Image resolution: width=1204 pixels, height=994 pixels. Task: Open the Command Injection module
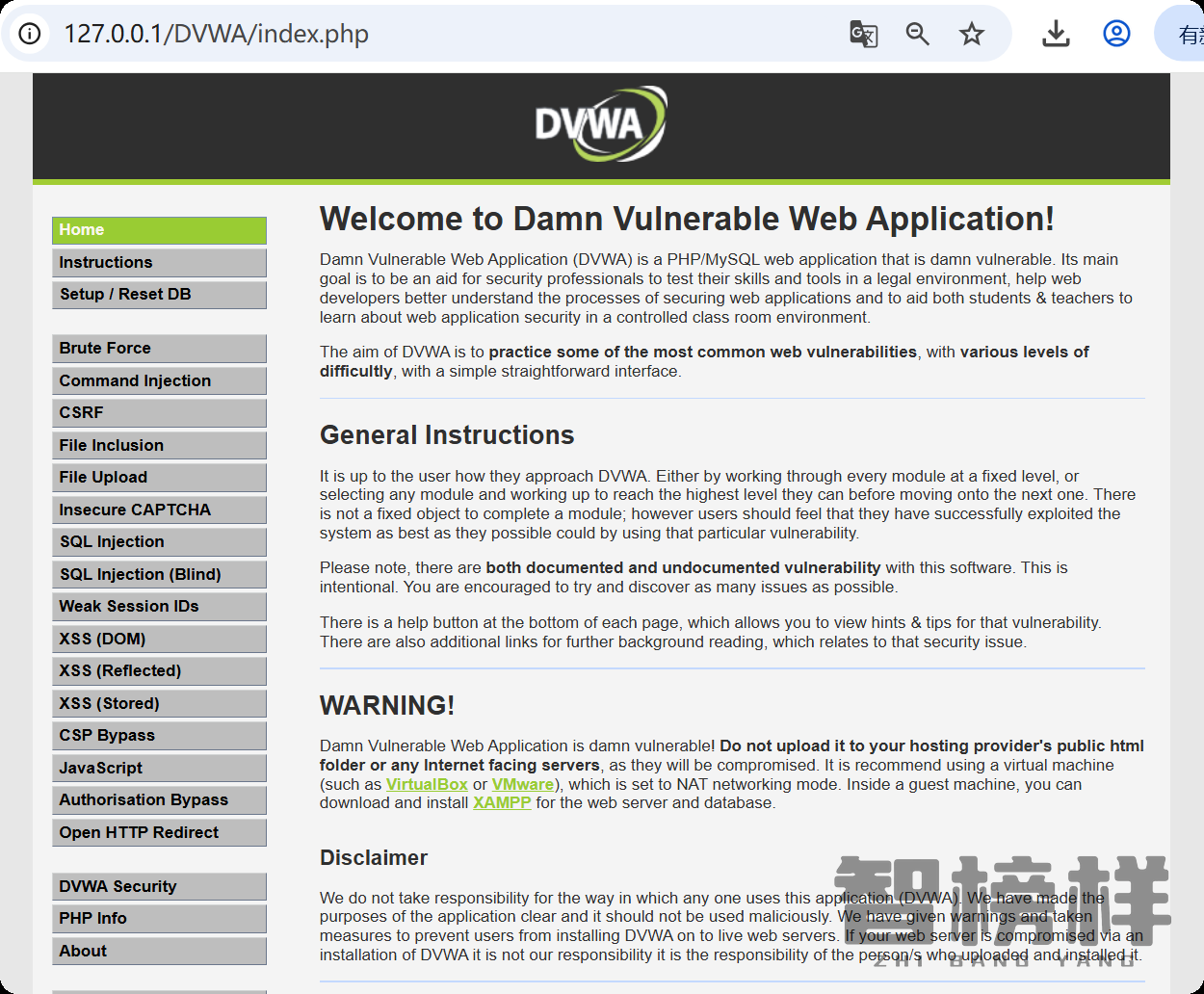tap(159, 381)
